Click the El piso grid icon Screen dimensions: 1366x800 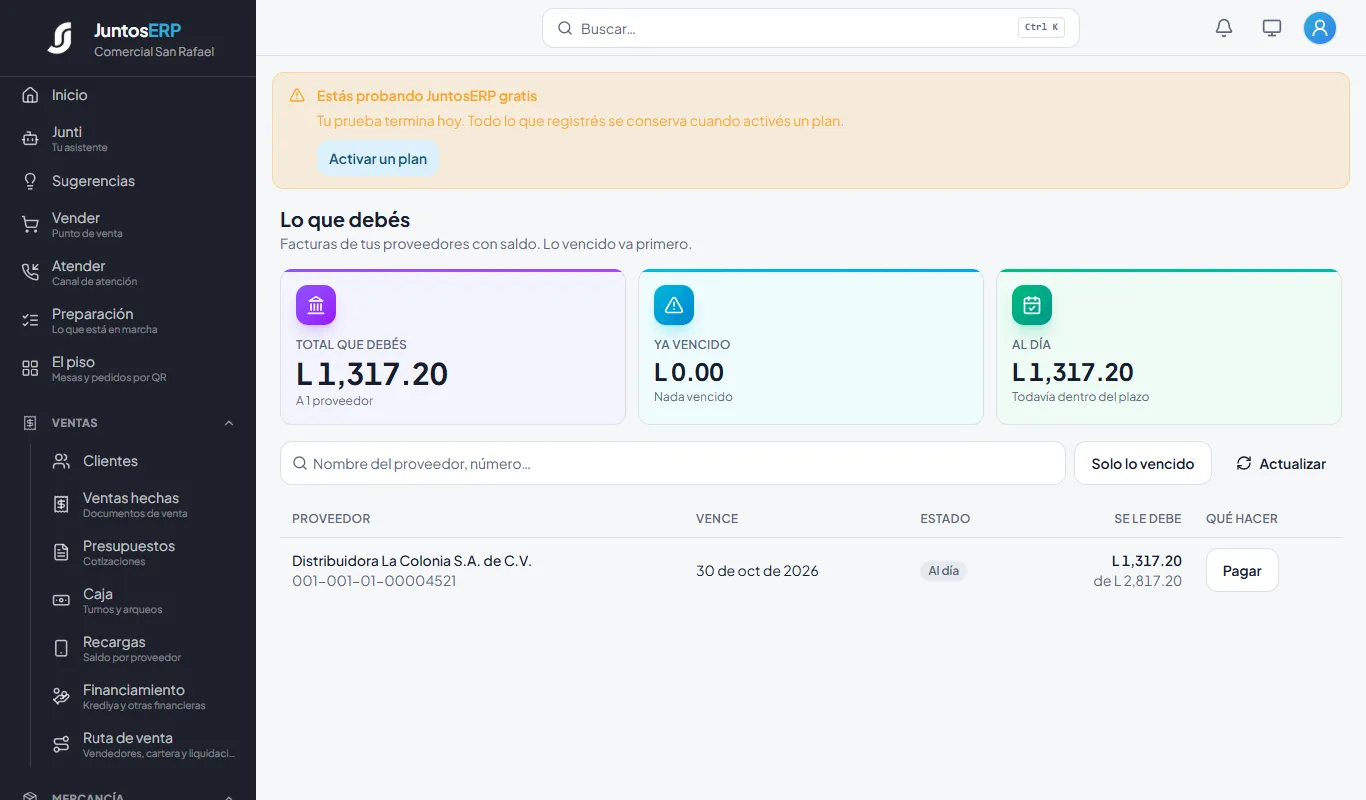click(30, 369)
